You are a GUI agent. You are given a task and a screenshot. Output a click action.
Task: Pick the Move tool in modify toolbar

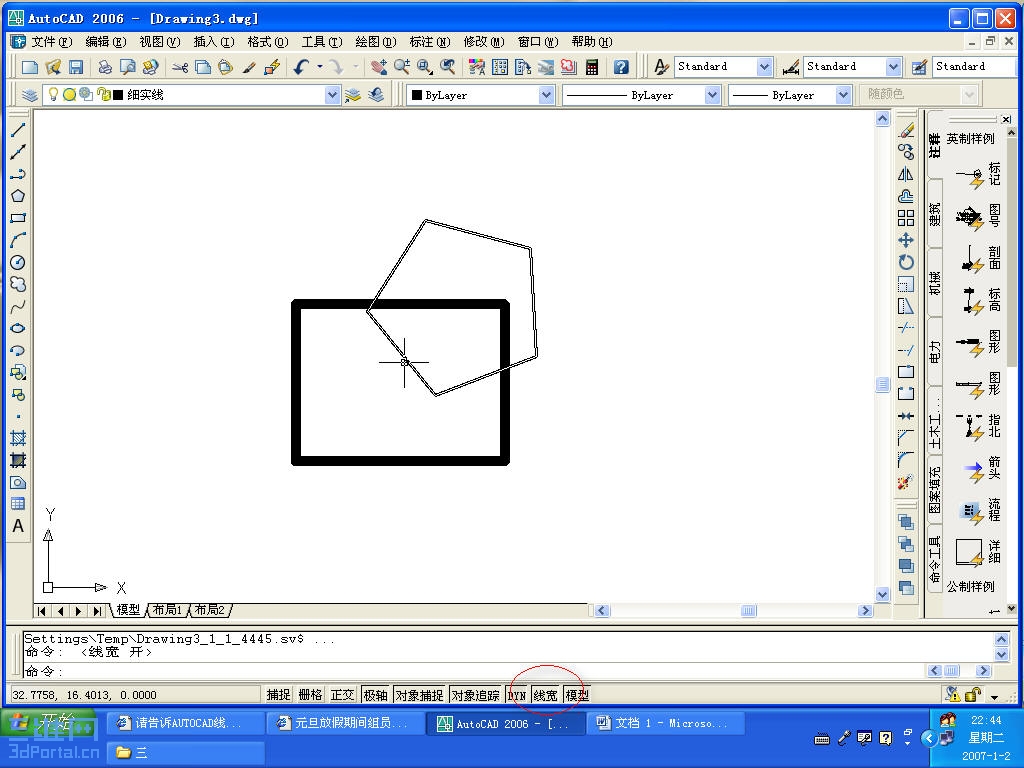point(906,240)
